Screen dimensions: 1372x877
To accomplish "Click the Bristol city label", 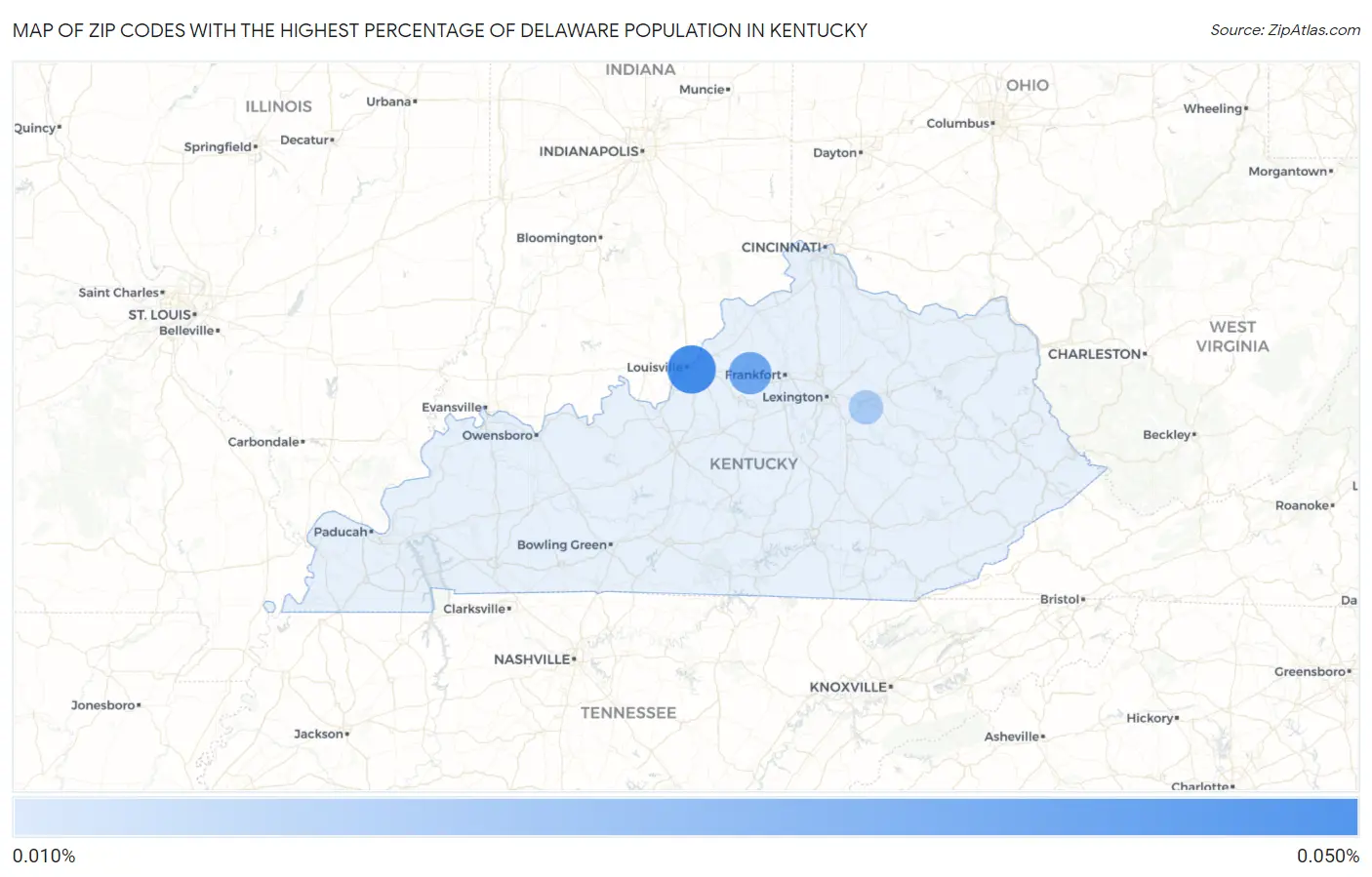I will coord(1060,599).
